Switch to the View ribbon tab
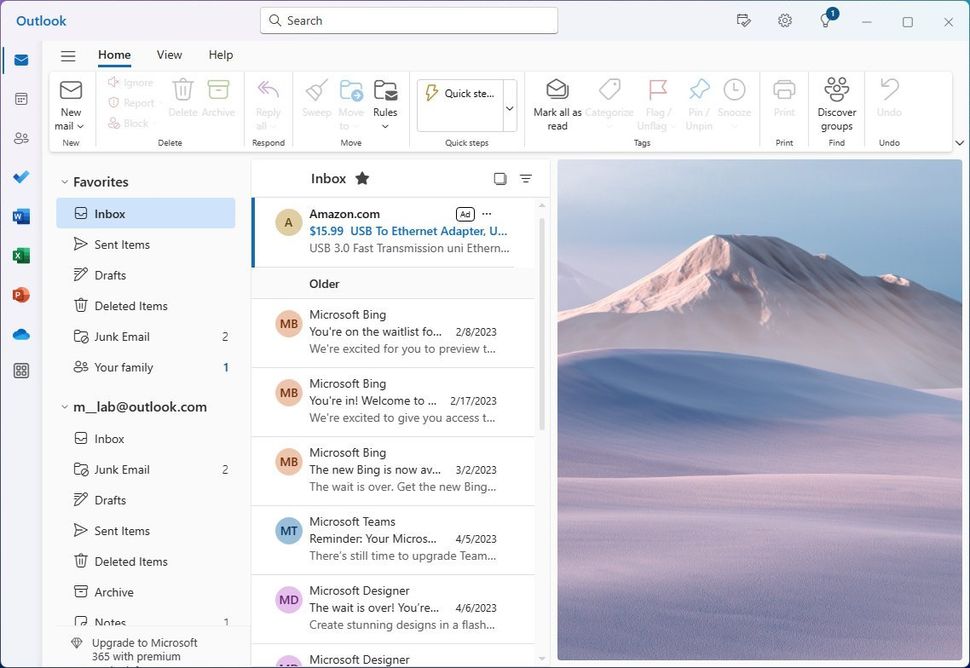Screen dimensions: 970x668 (x=168, y=55)
